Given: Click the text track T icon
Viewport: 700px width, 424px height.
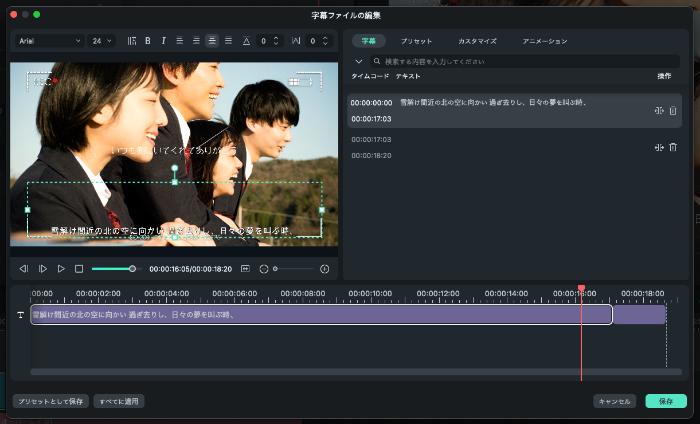Looking at the screenshot, I should pyautogui.click(x=21, y=315).
